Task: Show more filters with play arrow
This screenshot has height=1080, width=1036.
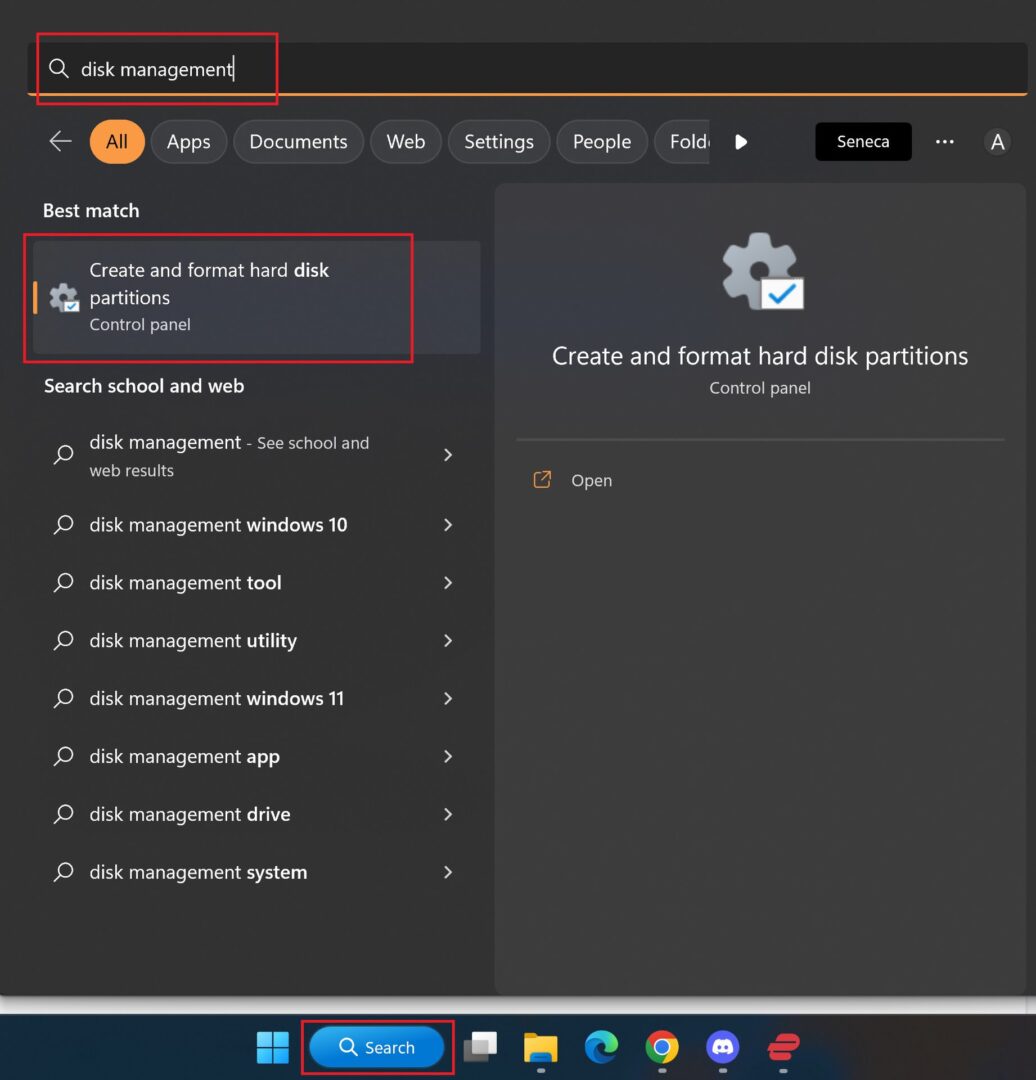Action: point(740,142)
